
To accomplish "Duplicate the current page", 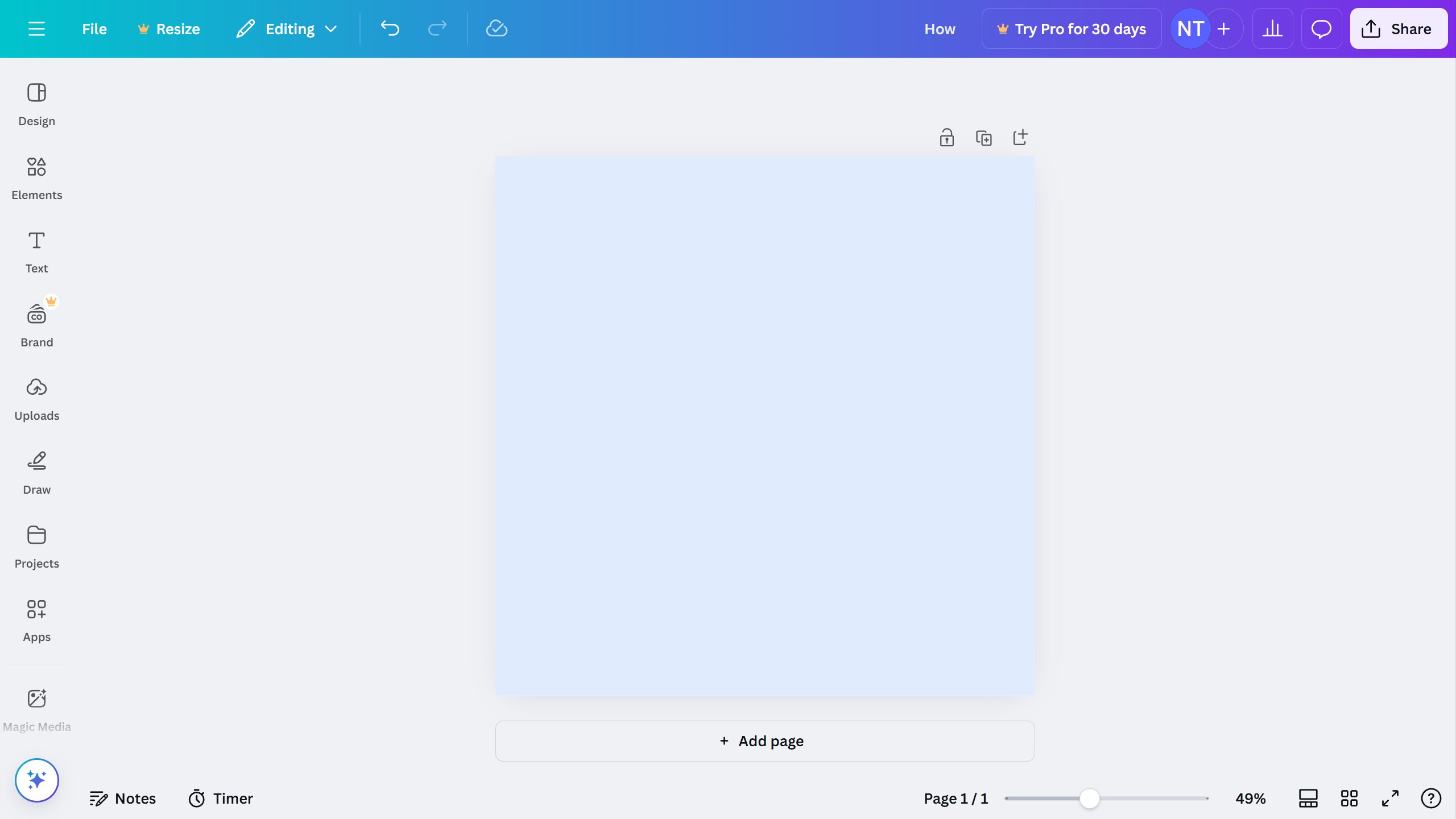I will [984, 137].
